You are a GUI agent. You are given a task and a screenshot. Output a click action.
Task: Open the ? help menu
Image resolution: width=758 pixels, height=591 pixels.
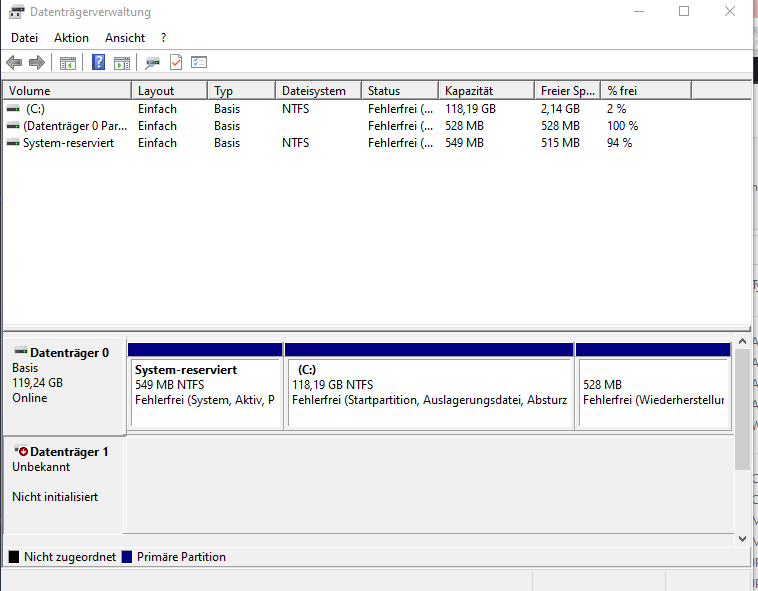coord(163,38)
